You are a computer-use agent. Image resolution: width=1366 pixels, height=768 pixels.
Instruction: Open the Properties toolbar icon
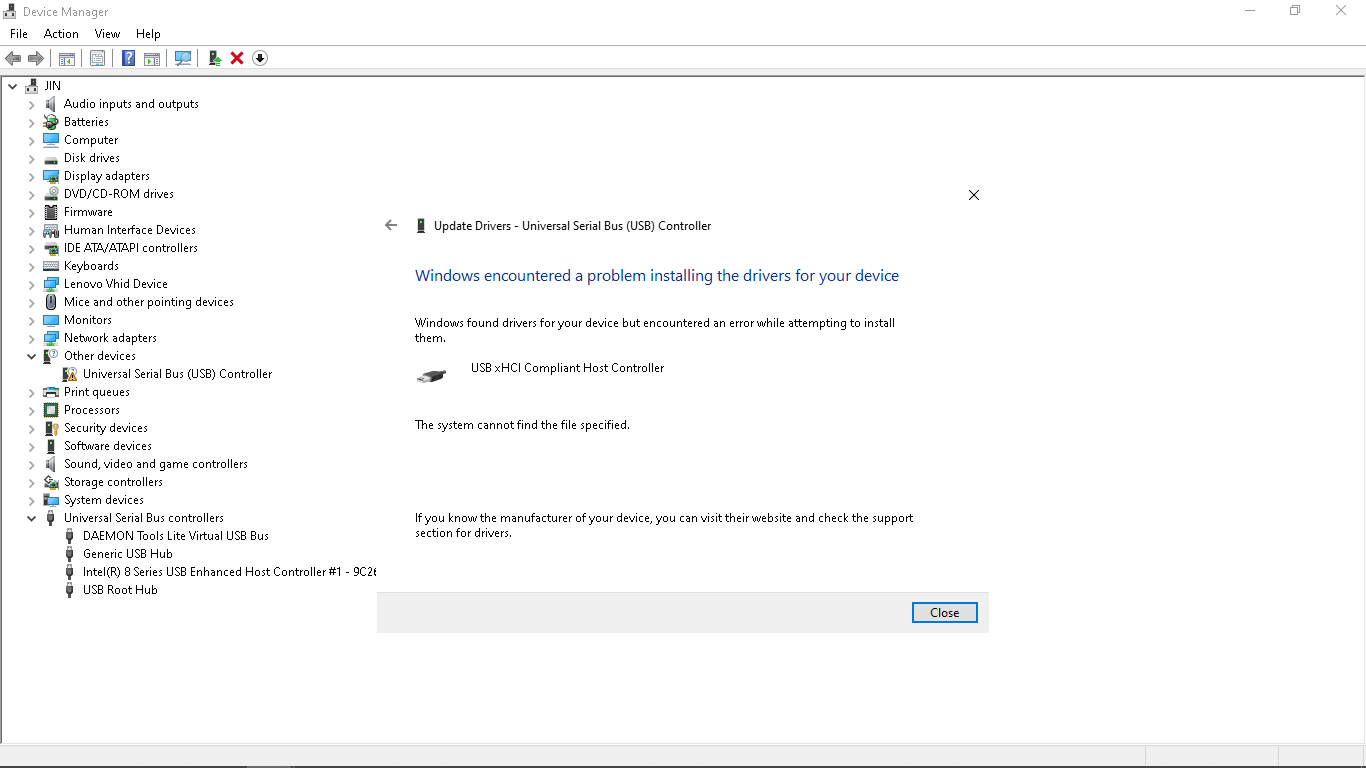[x=97, y=58]
